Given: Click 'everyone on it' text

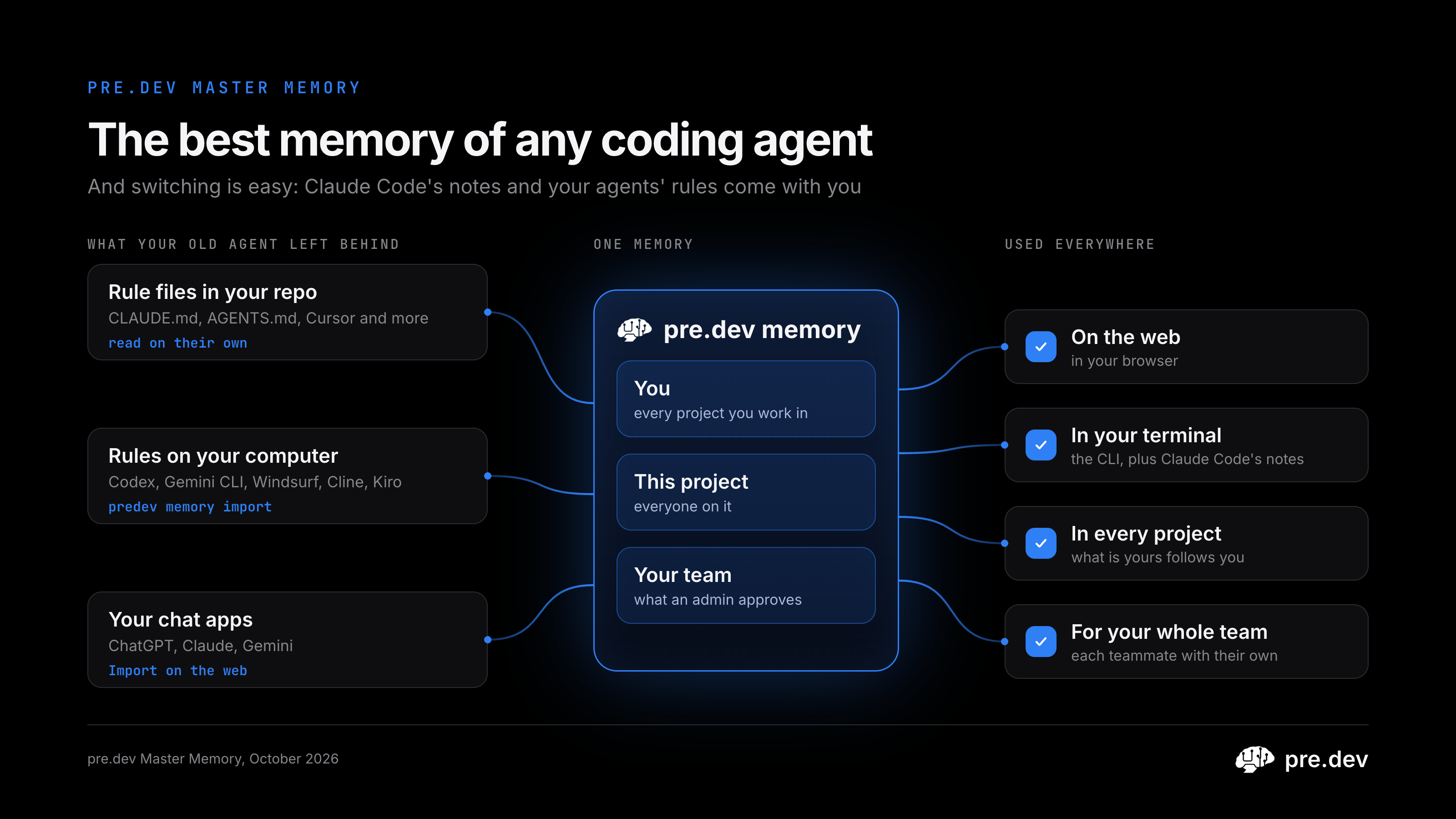Looking at the screenshot, I should pyautogui.click(x=683, y=506).
